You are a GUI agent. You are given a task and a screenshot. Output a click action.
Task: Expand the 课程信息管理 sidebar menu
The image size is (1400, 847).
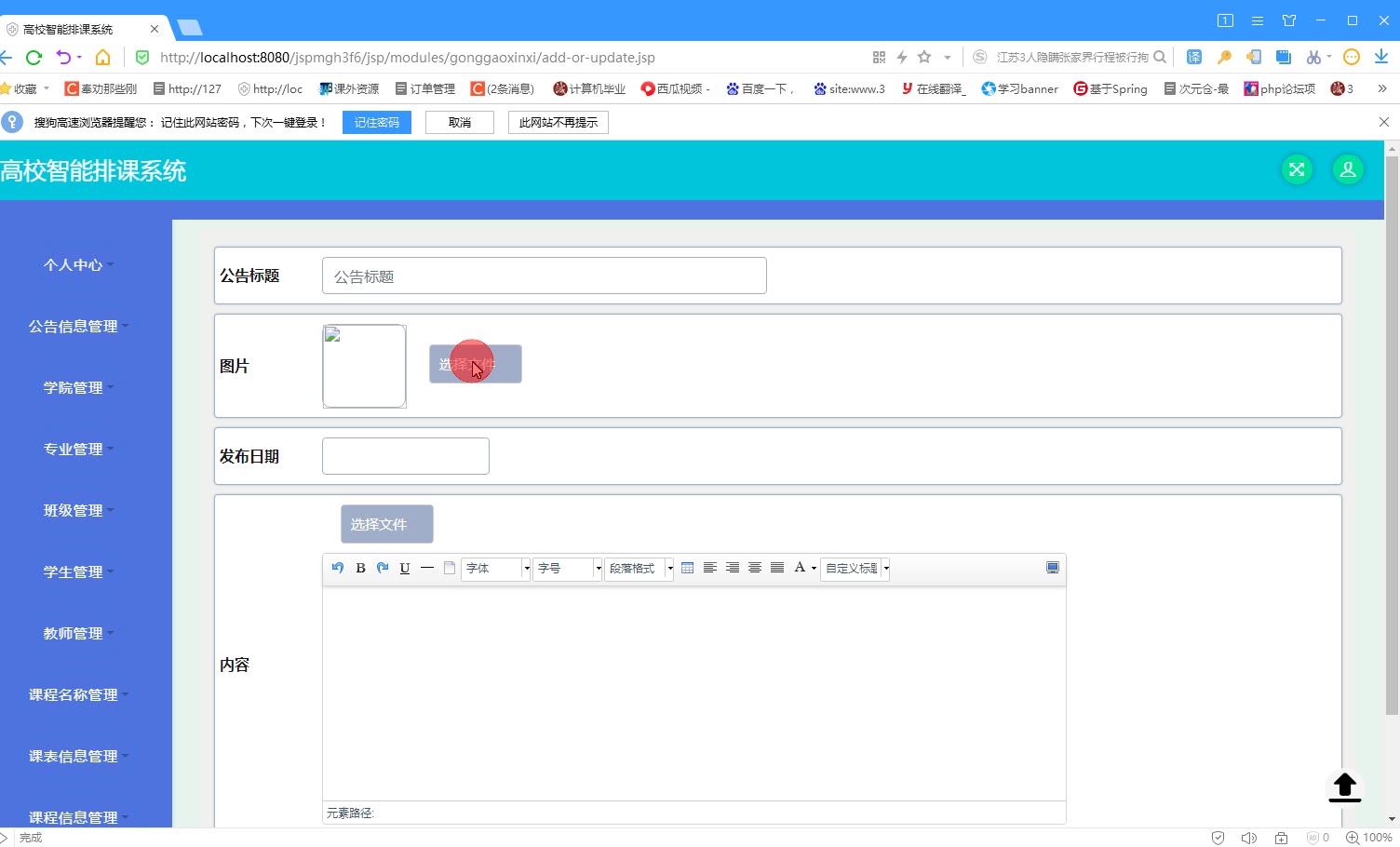pyautogui.click(x=78, y=817)
